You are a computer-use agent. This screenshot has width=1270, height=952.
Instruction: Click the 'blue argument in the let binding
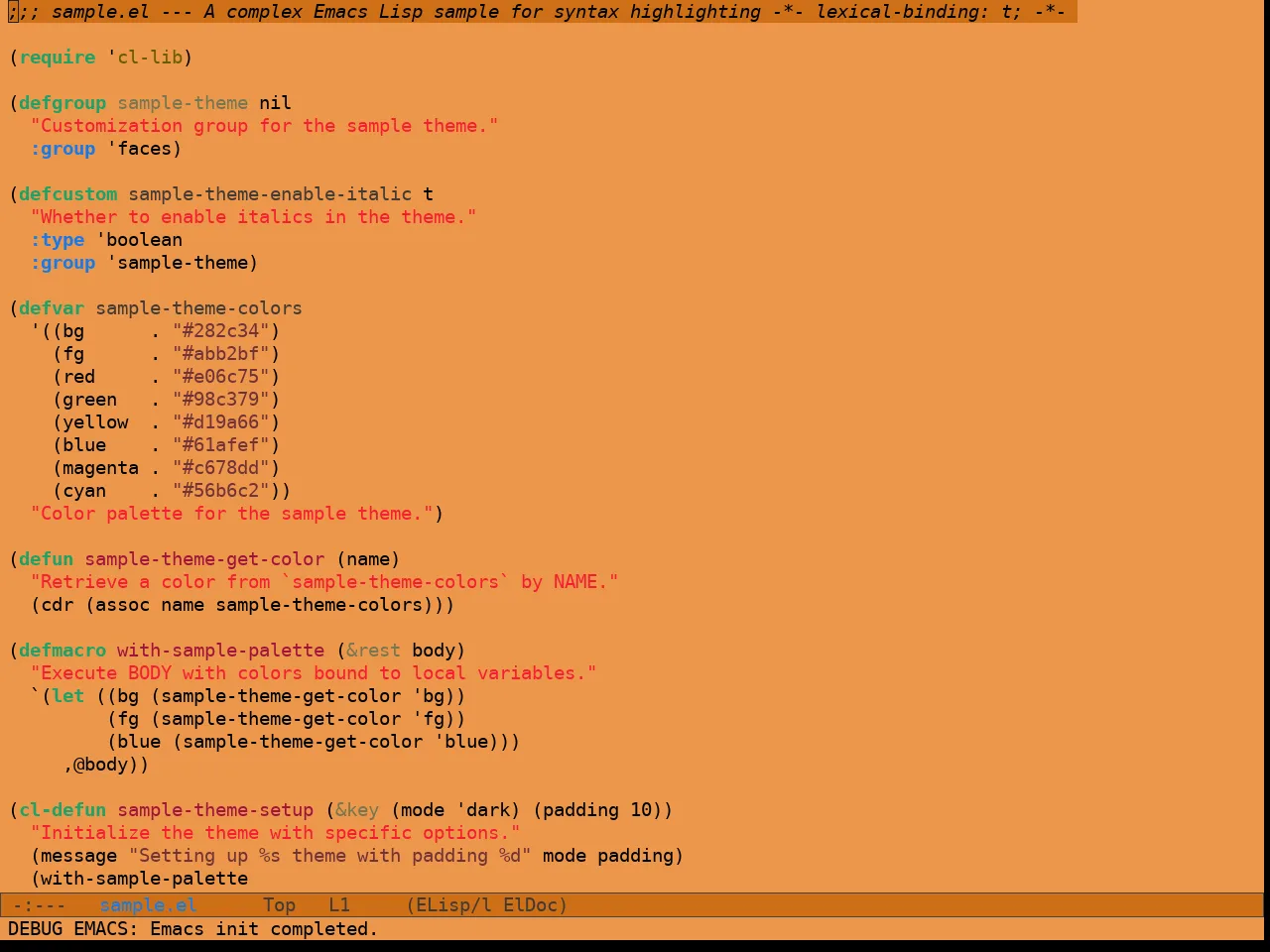tap(460, 742)
